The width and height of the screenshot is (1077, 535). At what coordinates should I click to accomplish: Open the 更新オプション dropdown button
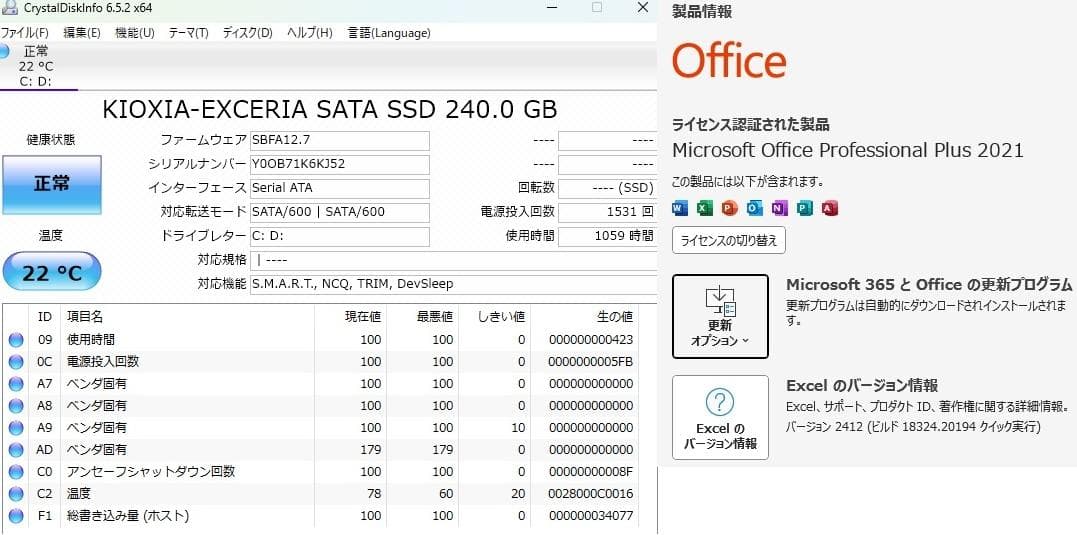[x=720, y=316]
